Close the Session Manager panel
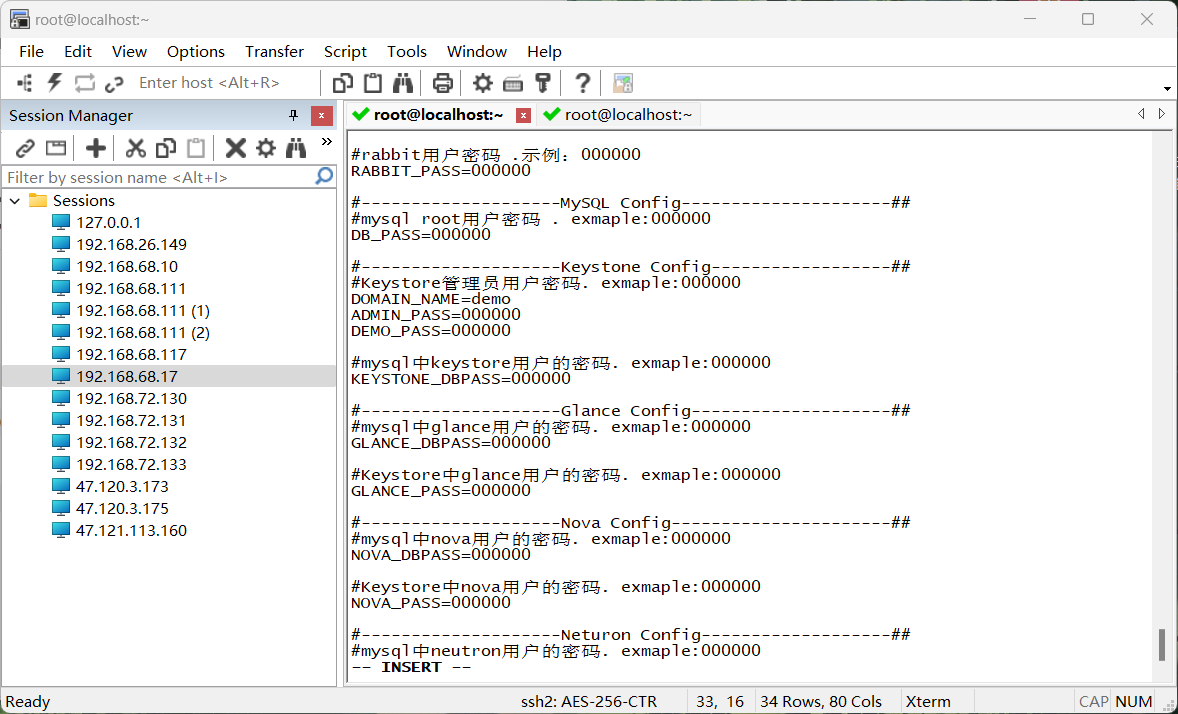The height and width of the screenshot is (714, 1178). [x=321, y=115]
